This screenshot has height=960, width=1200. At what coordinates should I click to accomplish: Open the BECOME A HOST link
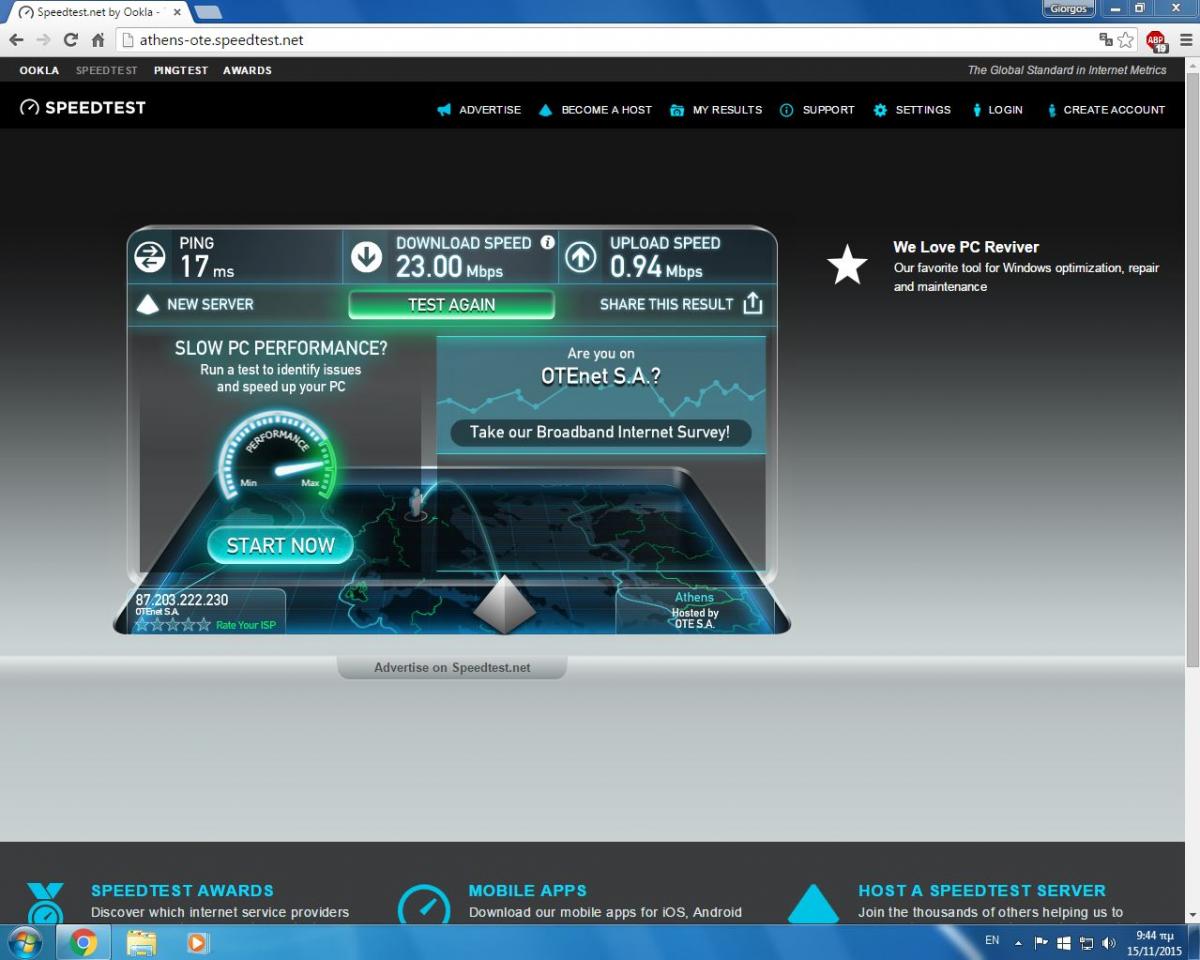coord(606,110)
